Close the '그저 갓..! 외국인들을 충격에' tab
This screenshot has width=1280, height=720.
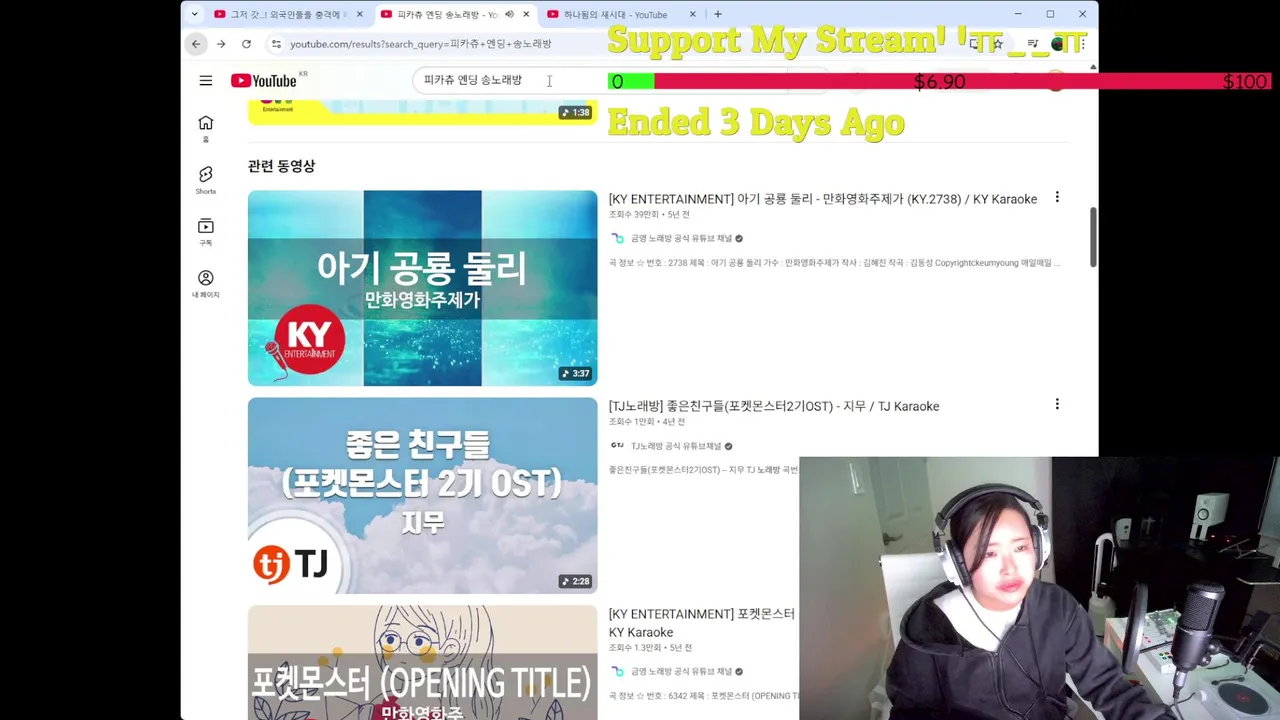[x=359, y=14]
